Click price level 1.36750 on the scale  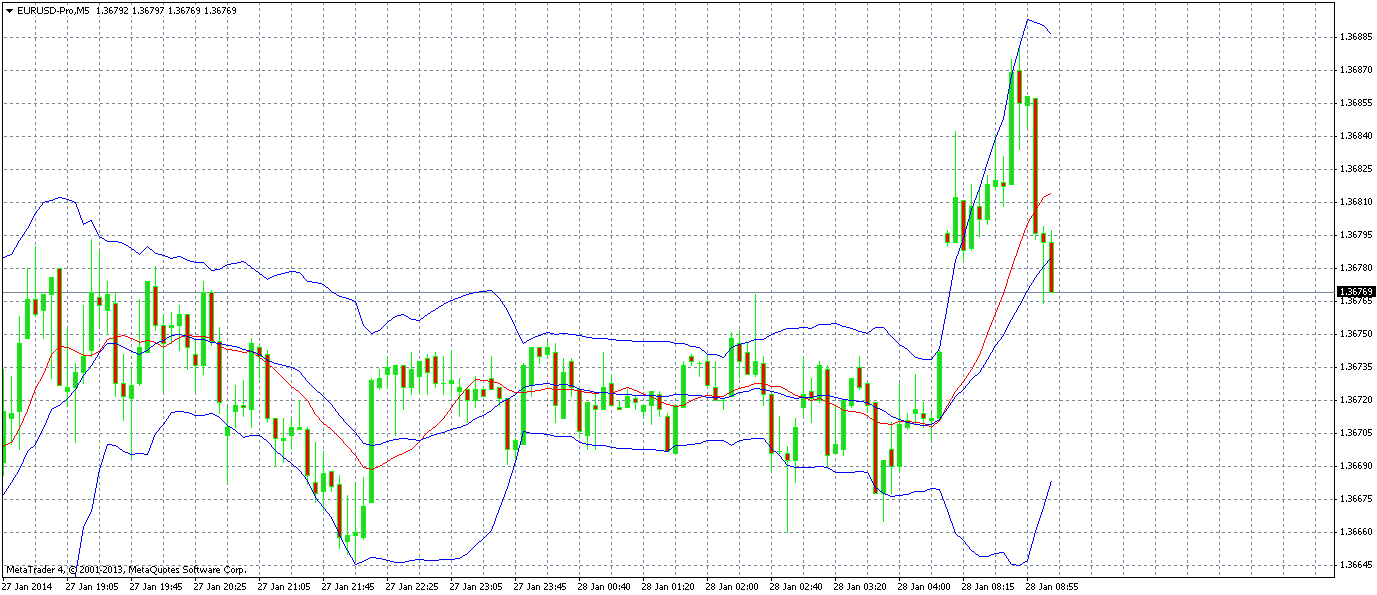pos(1355,334)
